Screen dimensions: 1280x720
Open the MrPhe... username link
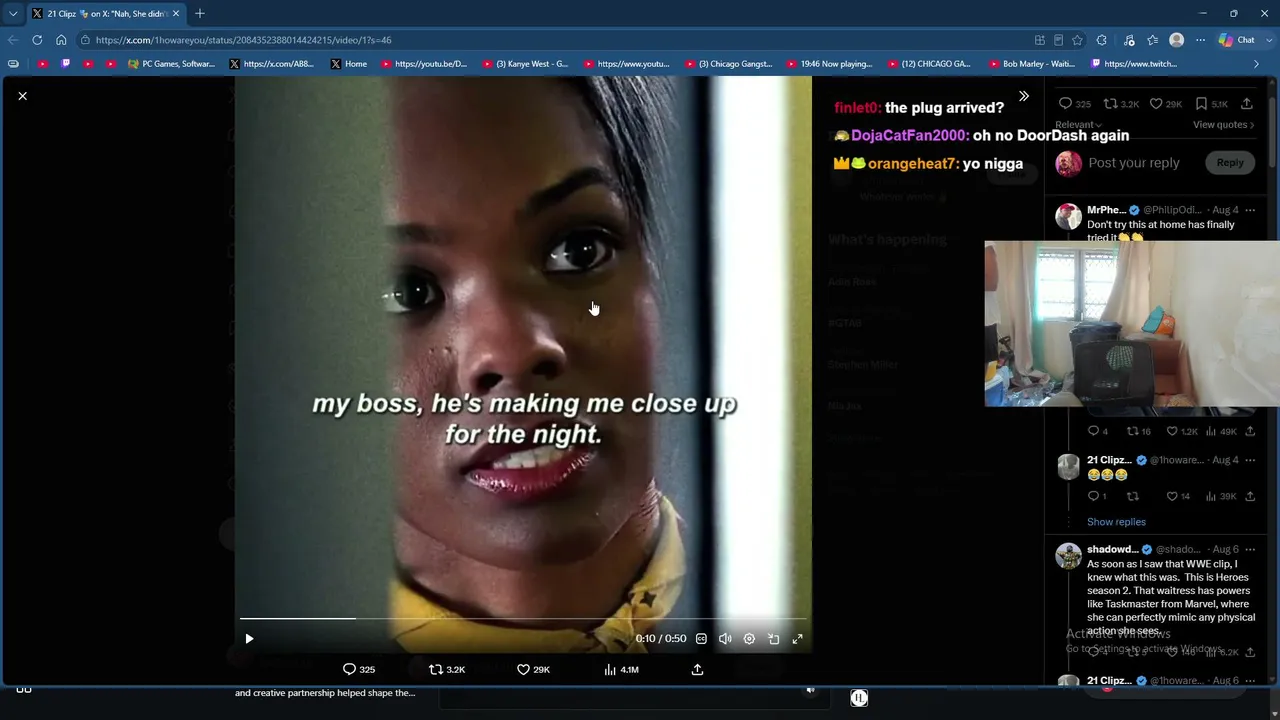pyautogui.click(x=1106, y=210)
